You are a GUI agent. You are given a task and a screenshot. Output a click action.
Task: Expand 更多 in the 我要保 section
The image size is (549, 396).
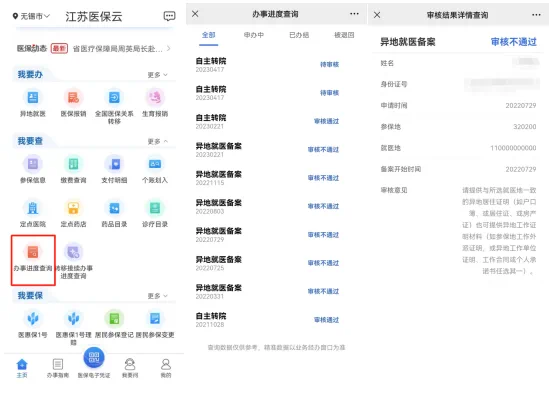[158, 296]
